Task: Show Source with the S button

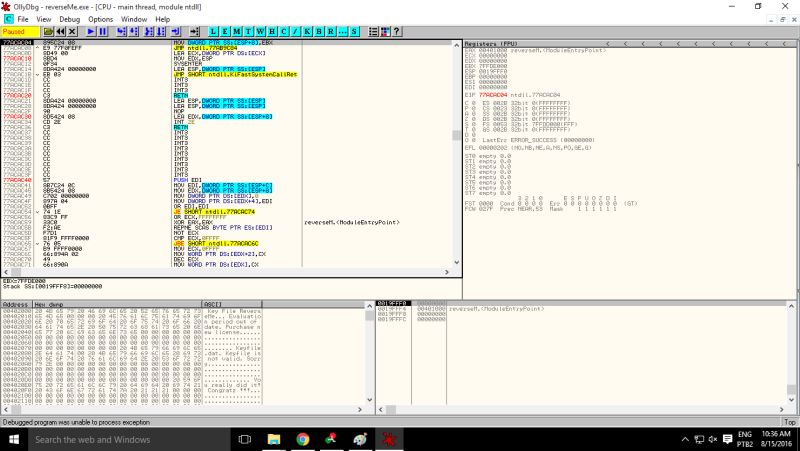Action: coord(354,32)
